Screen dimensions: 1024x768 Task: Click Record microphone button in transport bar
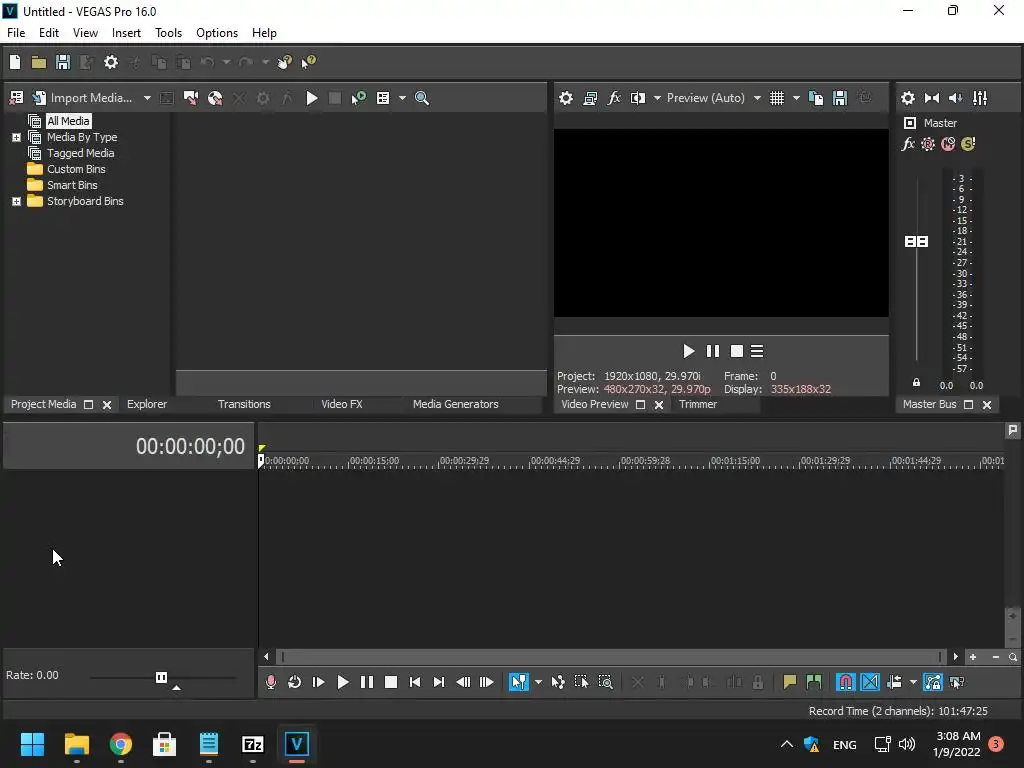270,682
